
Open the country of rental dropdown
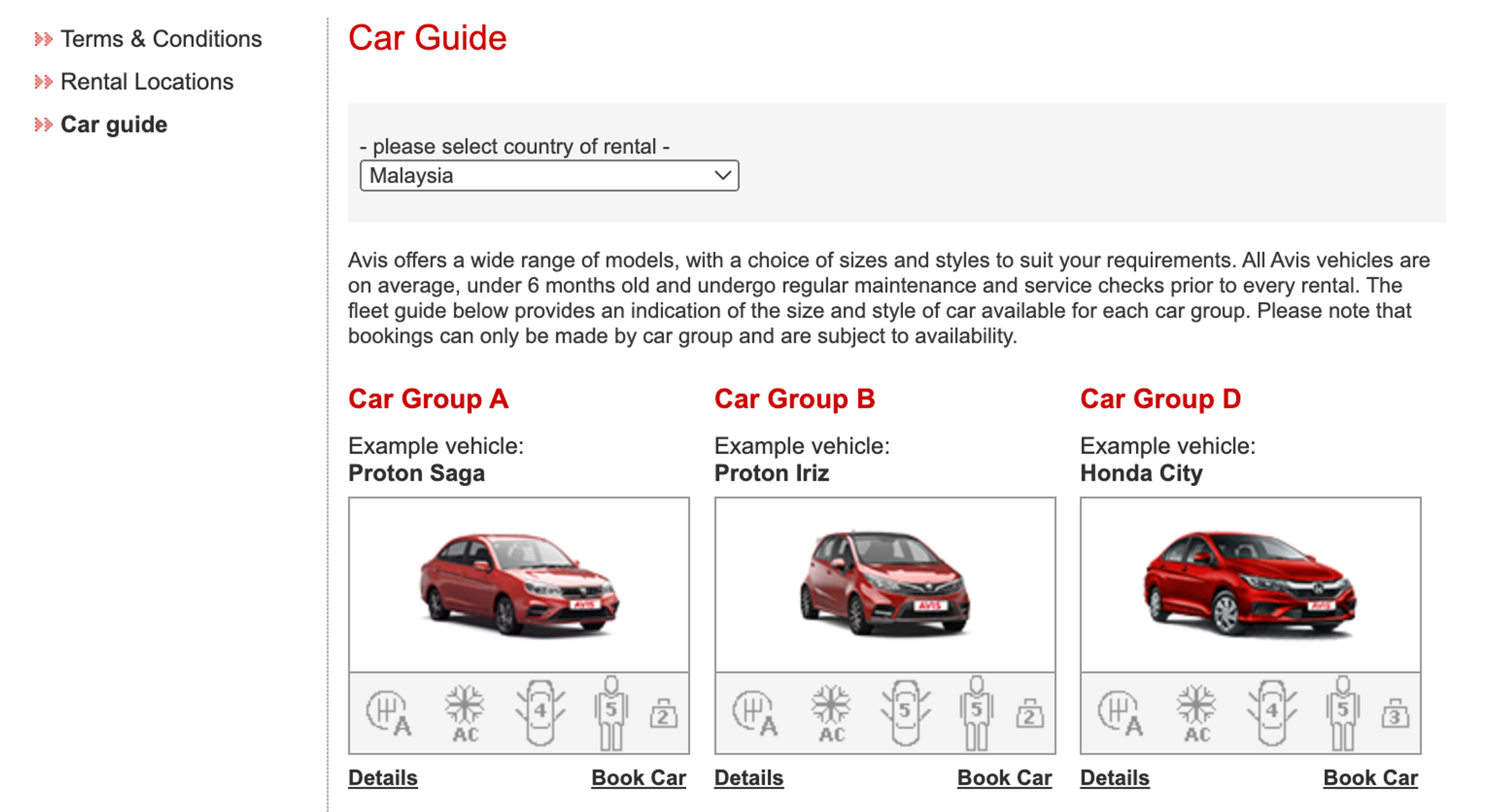click(x=549, y=176)
